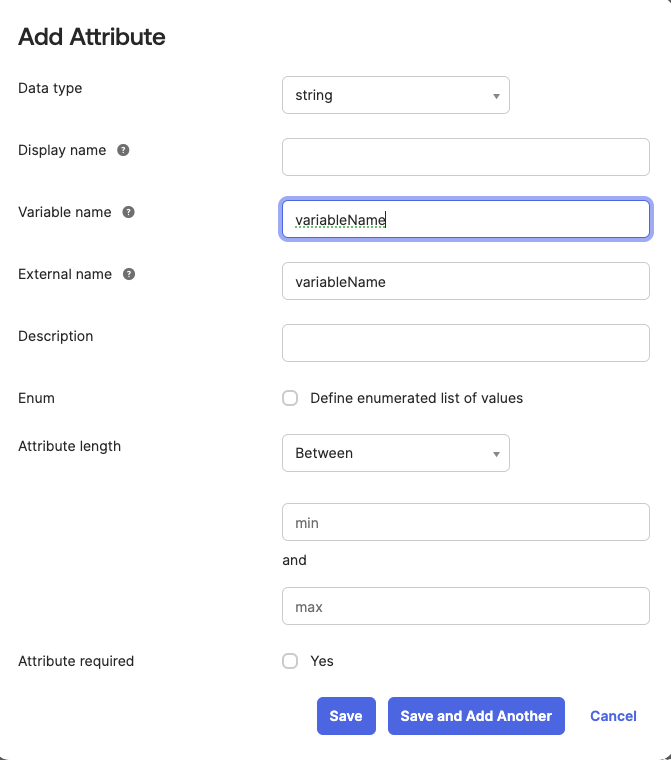Click the Attribute length dropdown arrow
Viewport: 671px width, 760px height.
click(x=496, y=454)
